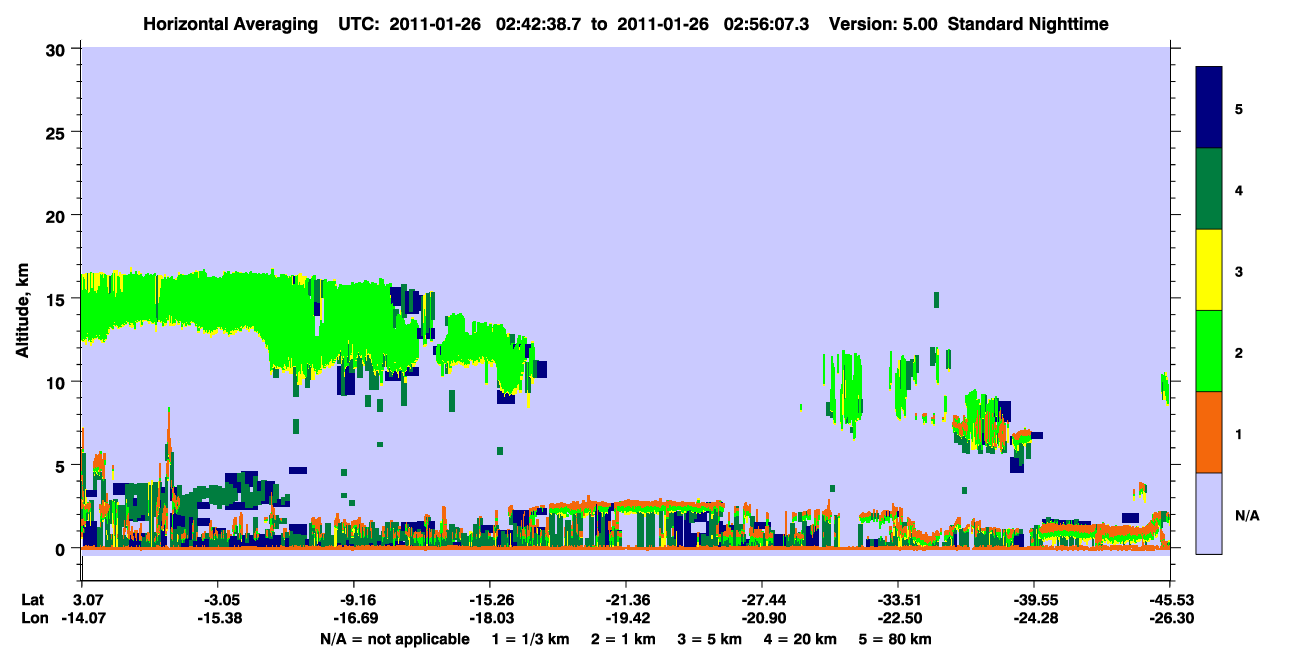Click the longitude value -19.42
The width and height of the screenshot is (1300, 667).
[625, 619]
